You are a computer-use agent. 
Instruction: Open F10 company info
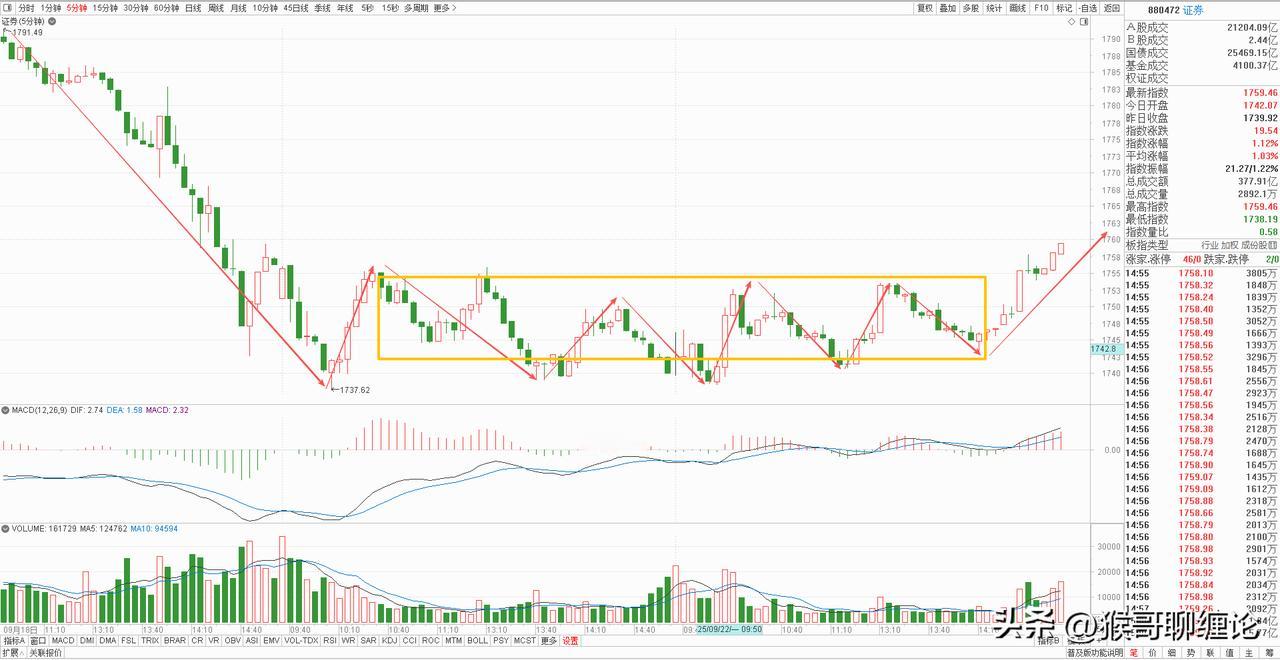point(1041,8)
